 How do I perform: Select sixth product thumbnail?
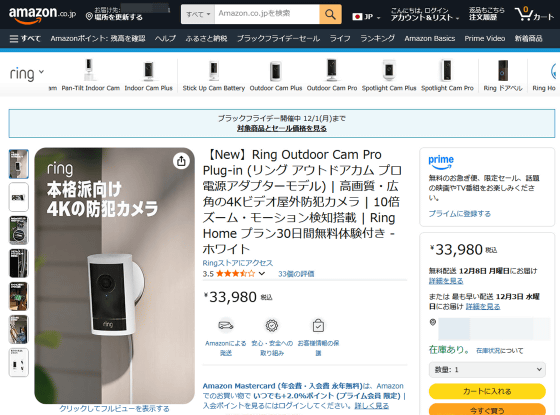[x=19, y=330]
